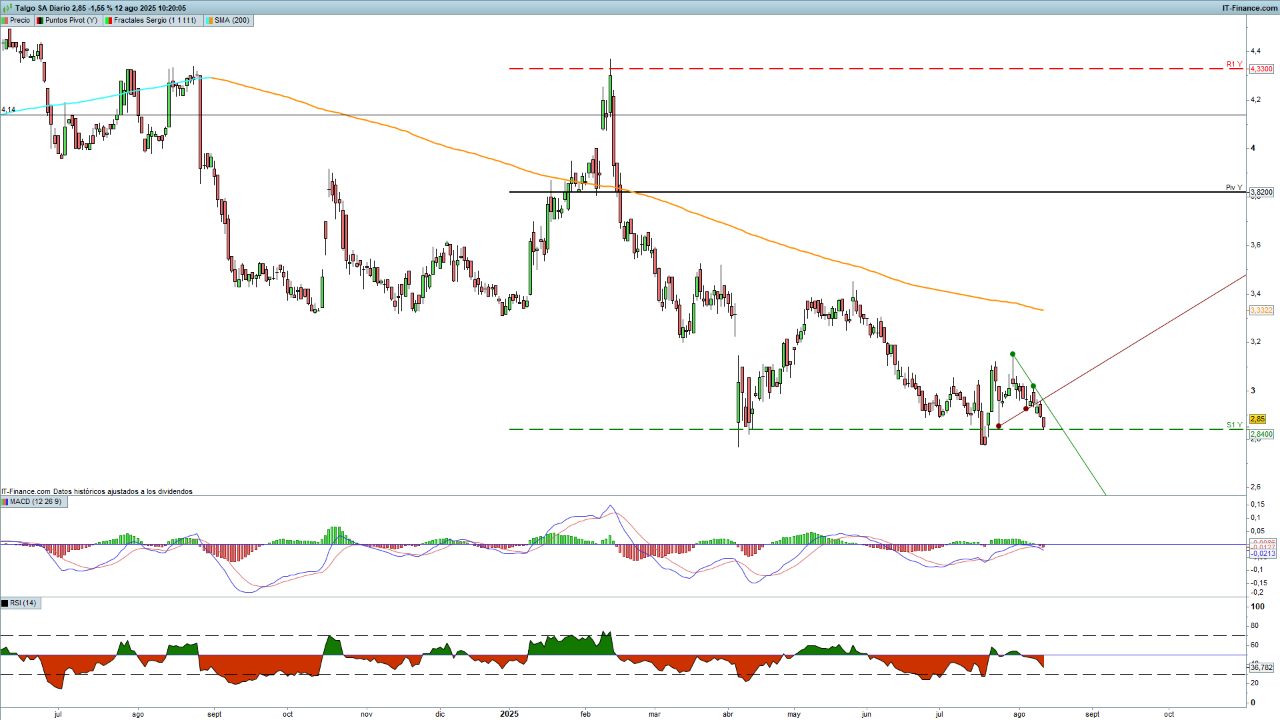The image size is (1280, 720).
Task: Click the Fractales Sergio indicator color icon
Action: coord(108,20)
